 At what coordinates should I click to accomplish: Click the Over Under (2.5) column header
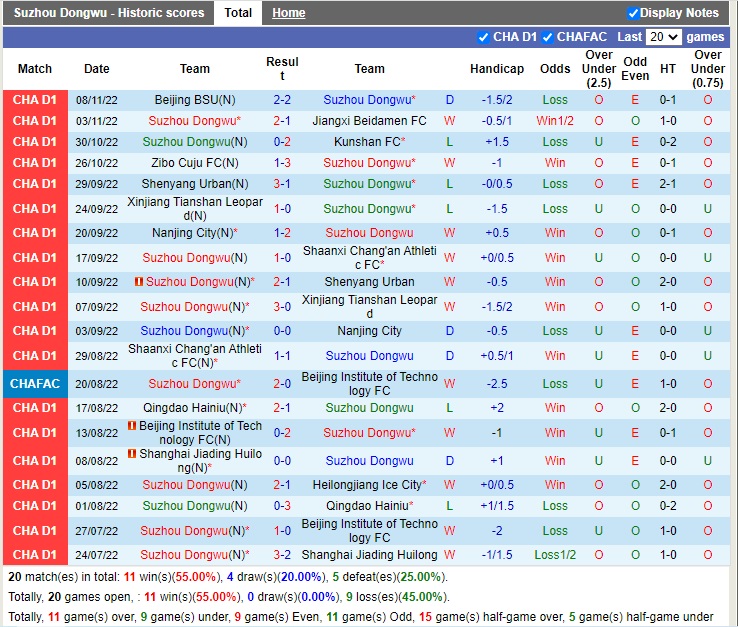(599, 69)
